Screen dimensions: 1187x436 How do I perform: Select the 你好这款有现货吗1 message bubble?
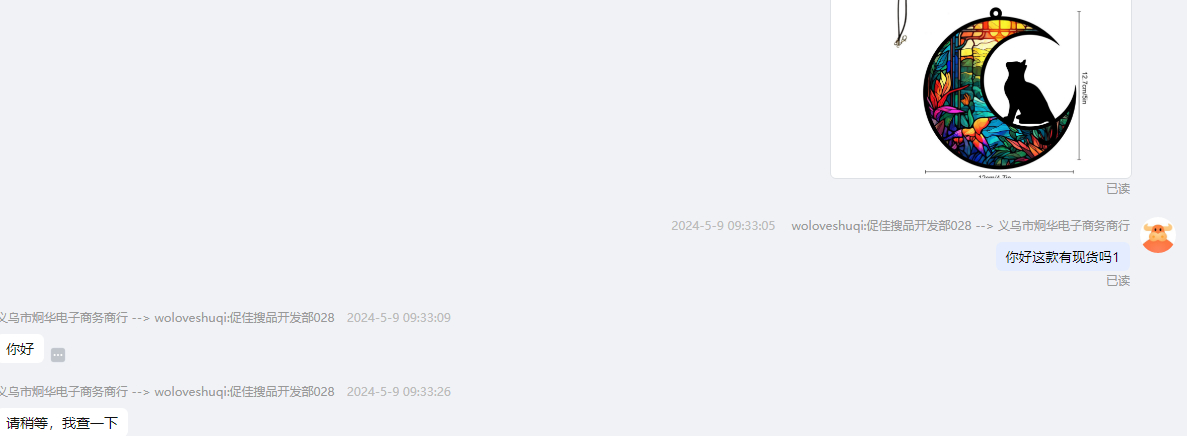tap(1062, 257)
